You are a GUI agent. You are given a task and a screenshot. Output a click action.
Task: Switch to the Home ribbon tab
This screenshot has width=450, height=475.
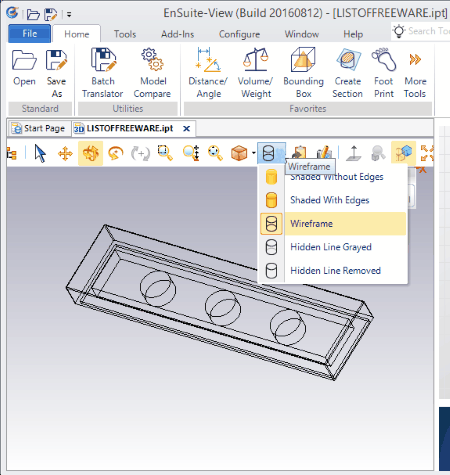[77, 34]
